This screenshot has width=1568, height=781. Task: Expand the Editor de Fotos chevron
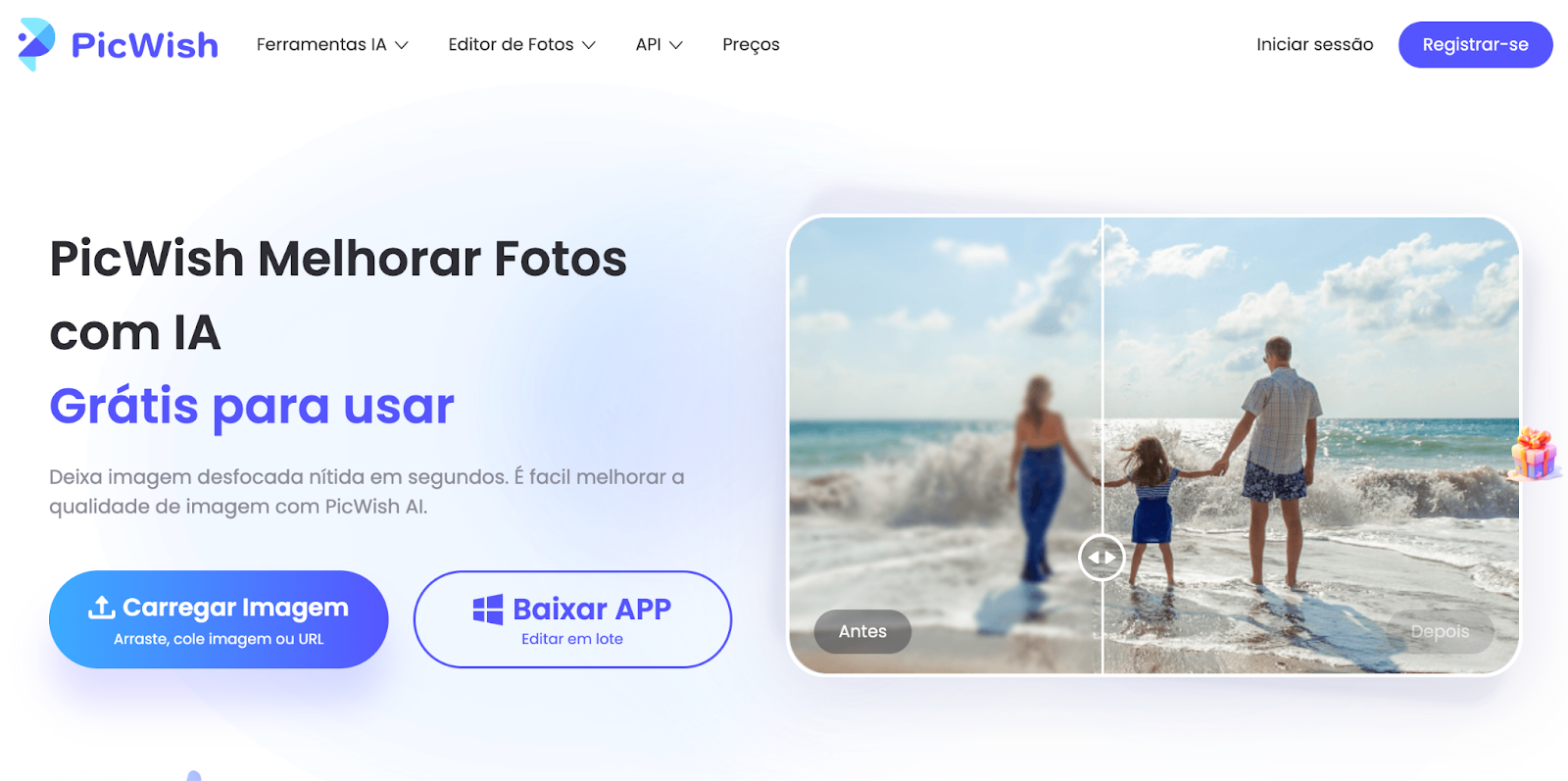[x=589, y=45]
